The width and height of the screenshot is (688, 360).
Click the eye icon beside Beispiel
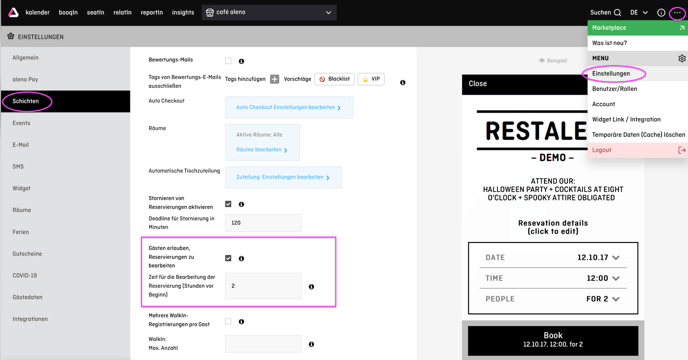(541, 61)
